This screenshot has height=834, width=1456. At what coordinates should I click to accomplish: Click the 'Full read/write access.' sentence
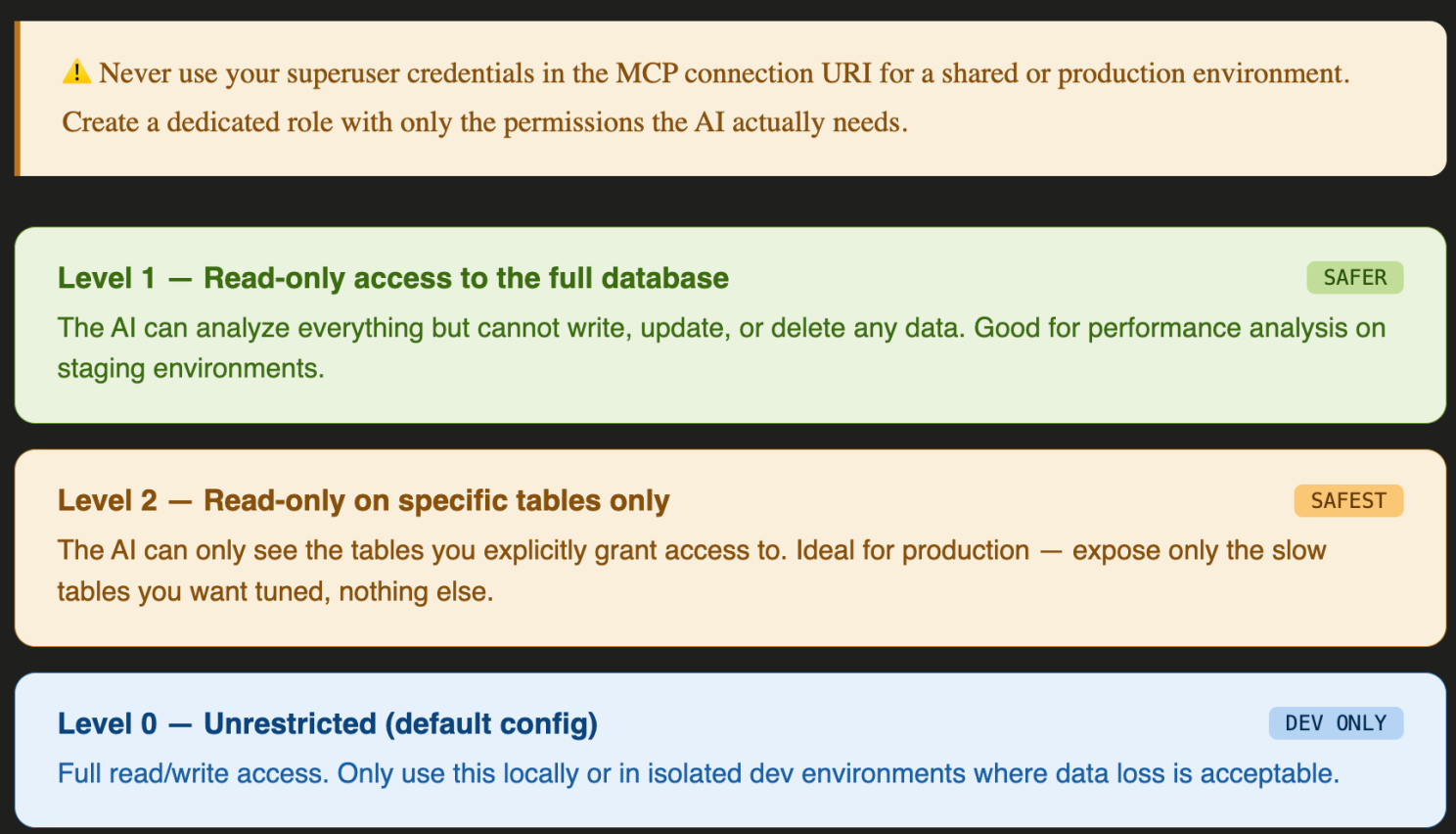click(x=193, y=773)
